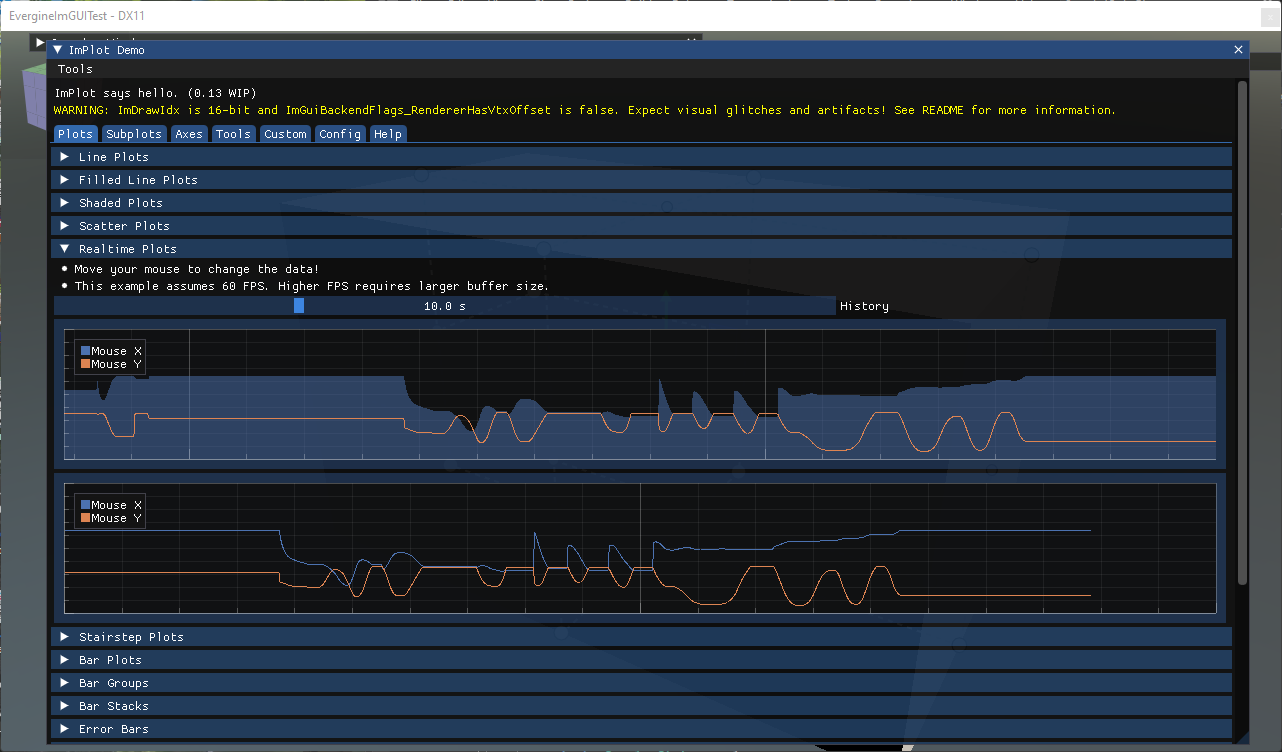The height and width of the screenshot is (752, 1282).
Task: Expand the Shaded Plots section
Action: coord(120,203)
